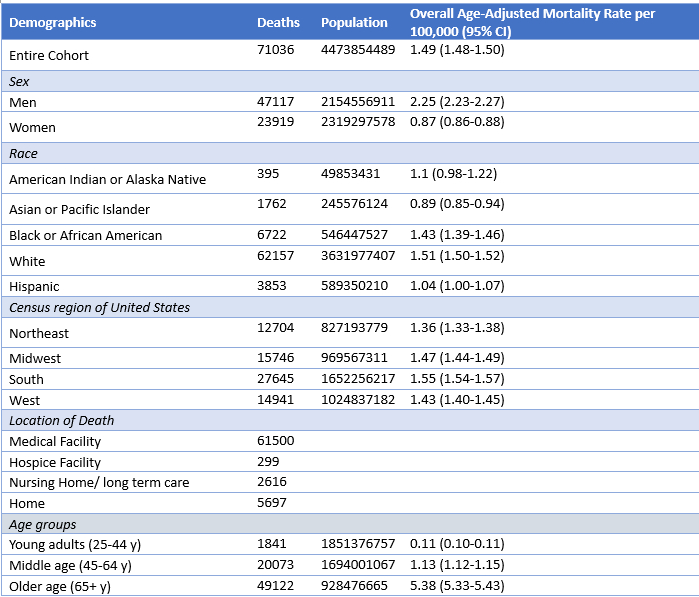The height and width of the screenshot is (597, 699).
Task: Select the Men deaths value 47117
Action: 276,101
